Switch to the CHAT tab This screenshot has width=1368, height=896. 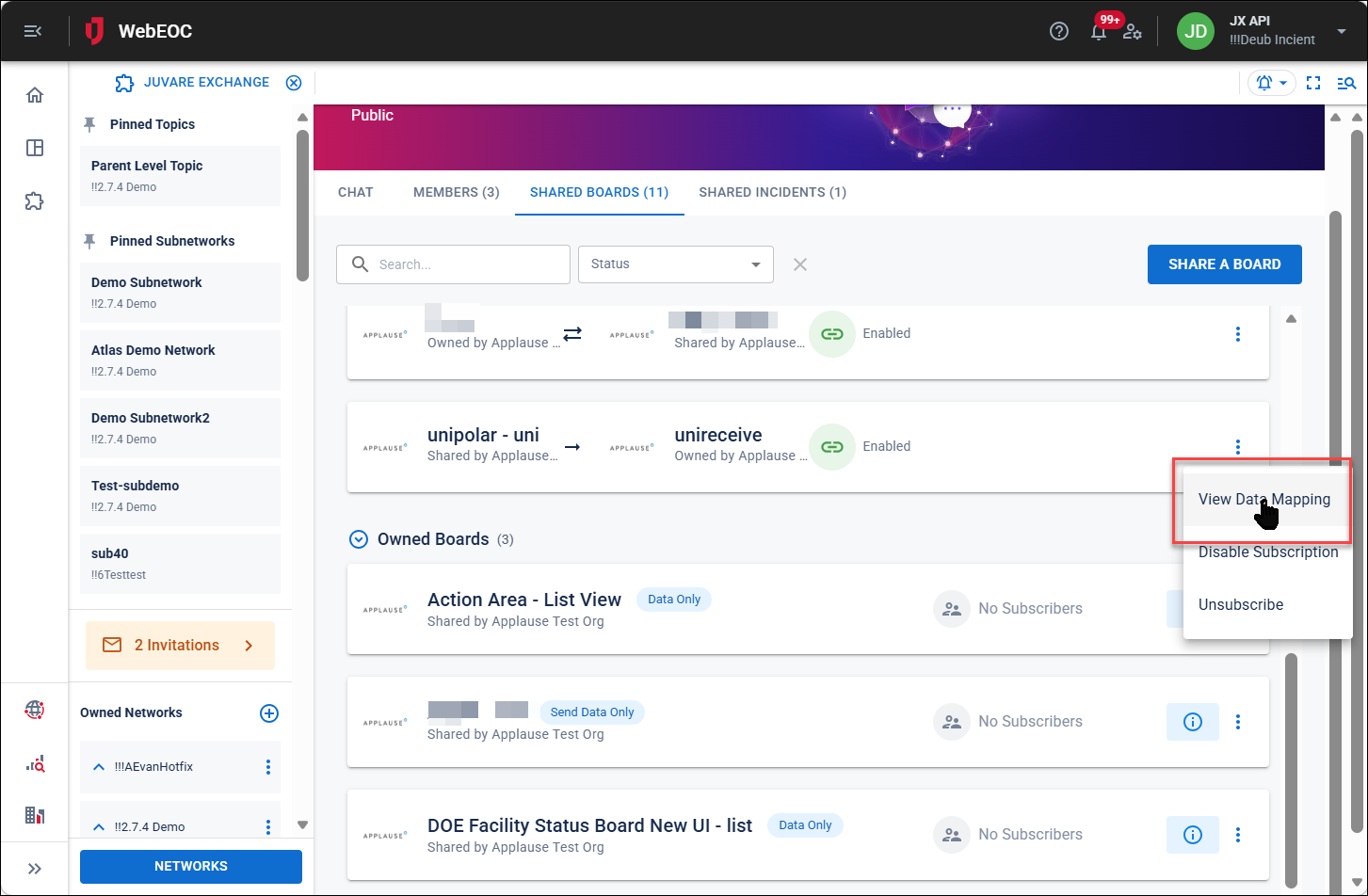coord(356,192)
